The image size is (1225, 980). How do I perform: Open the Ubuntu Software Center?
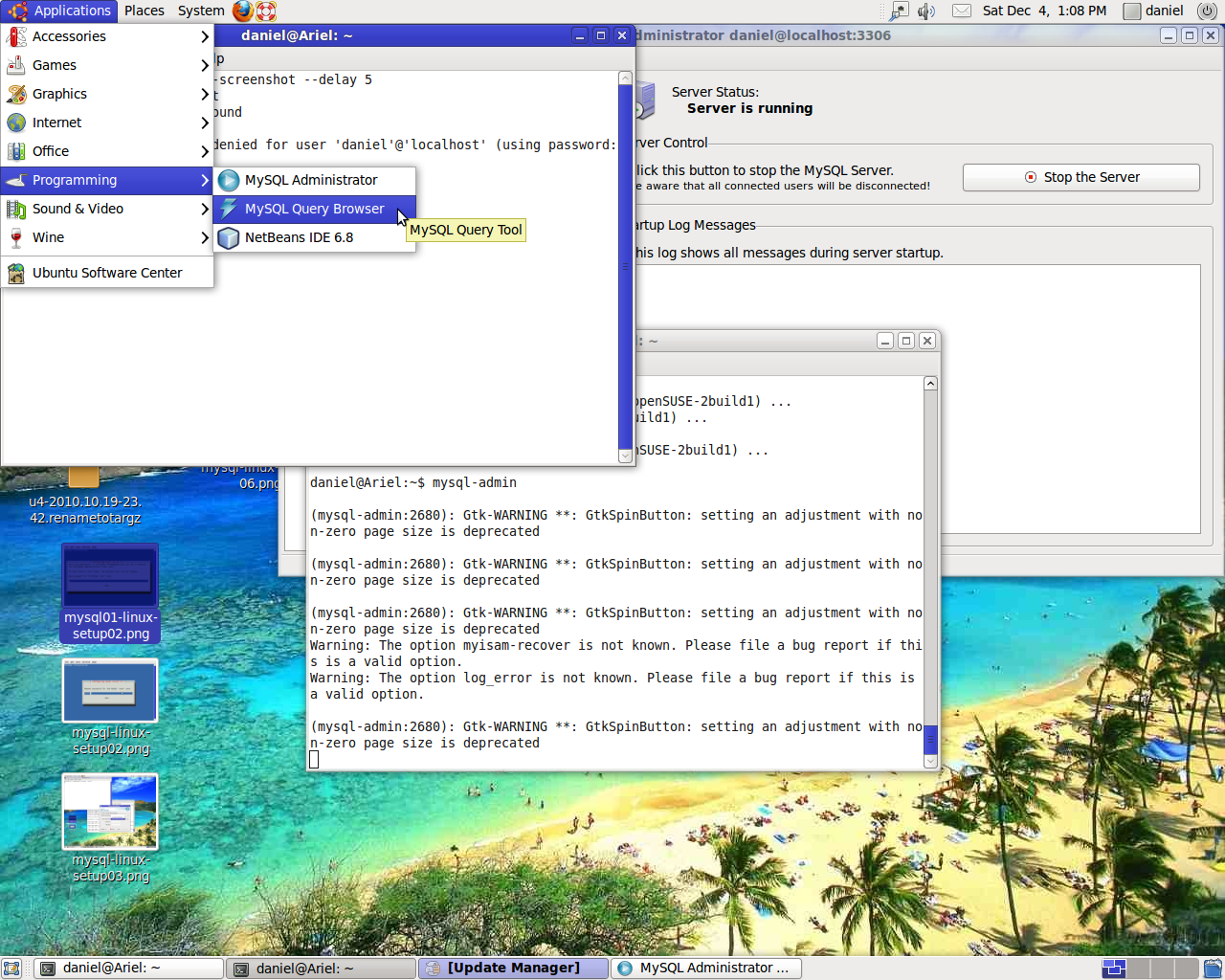coord(105,272)
